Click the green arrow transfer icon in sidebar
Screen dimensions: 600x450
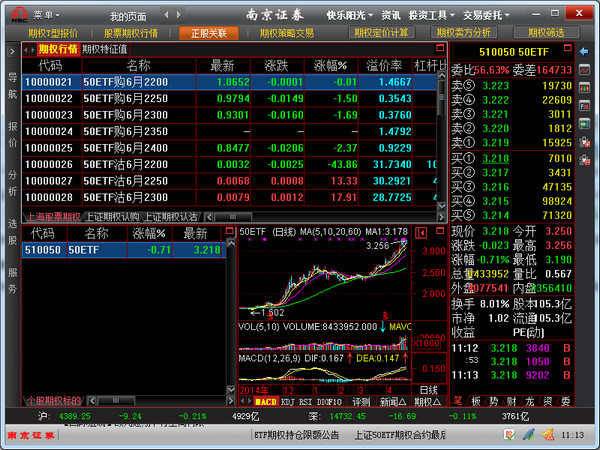coord(584,124)
